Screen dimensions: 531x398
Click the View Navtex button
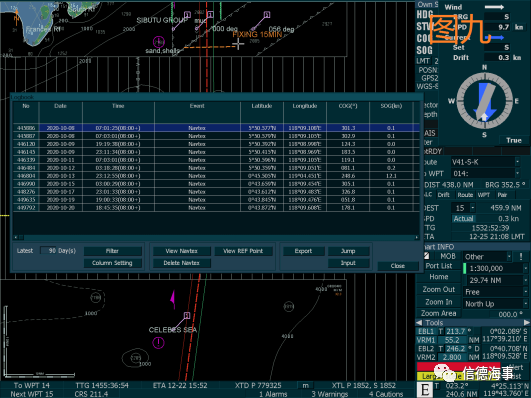point(182,251)
